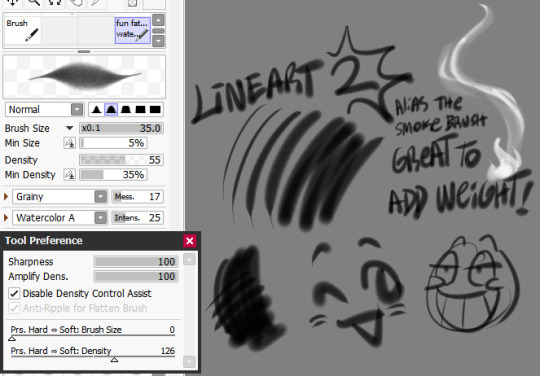
Task: Choose the rounded brush edge shape
Action: (x=111, y=109)
